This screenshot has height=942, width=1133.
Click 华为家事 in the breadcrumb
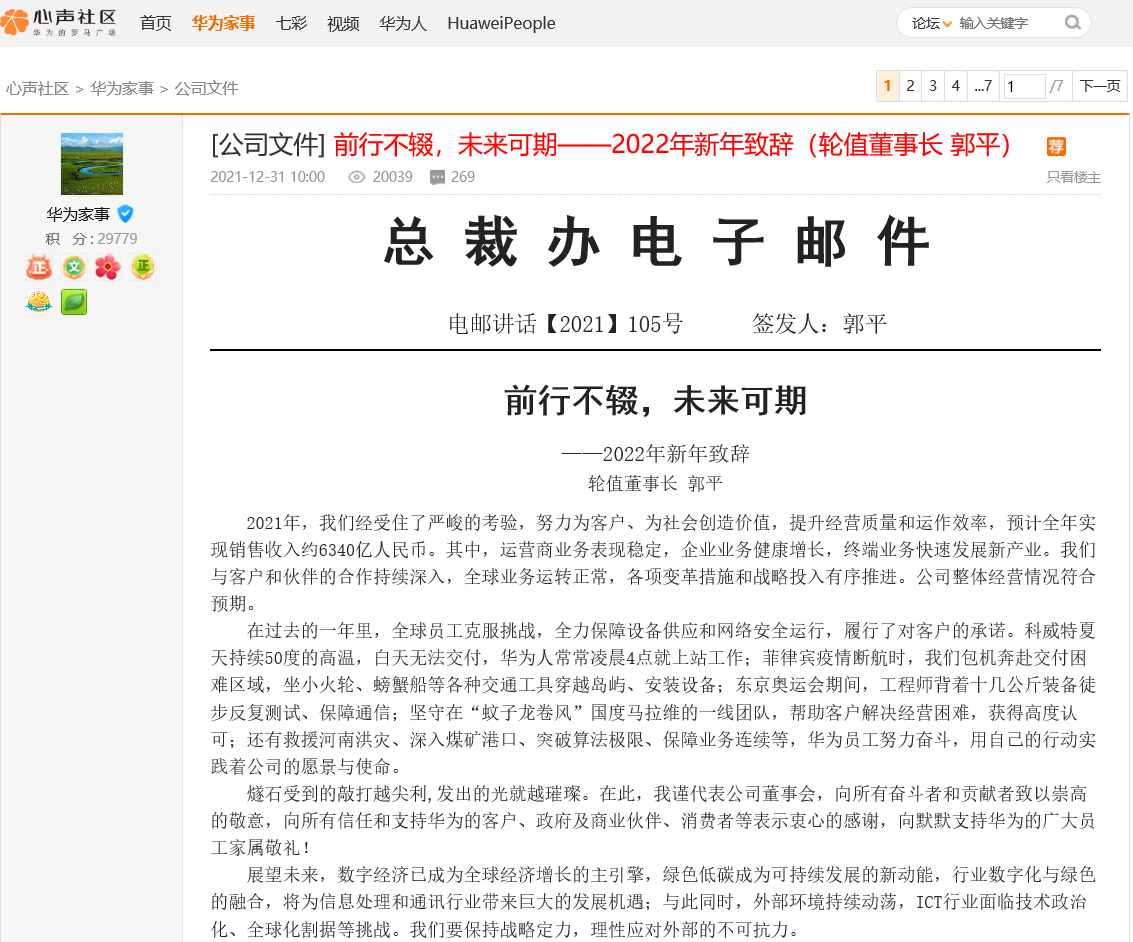(122, 88)
